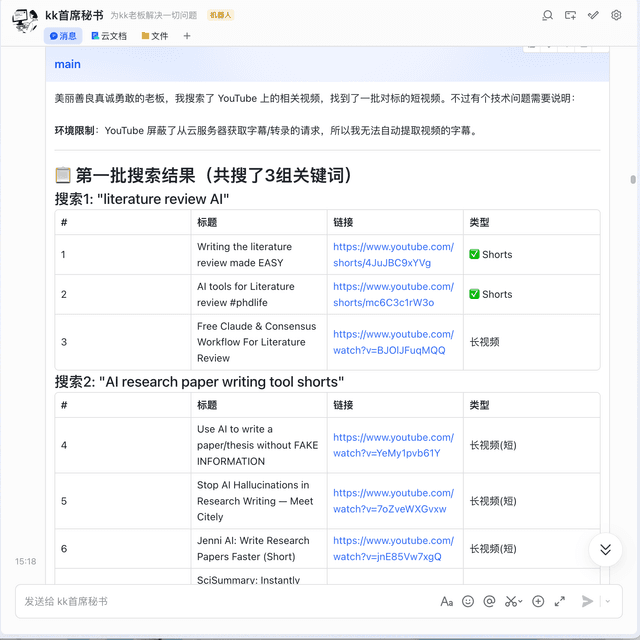
Task: Click the 机器人 badge
Action: click(x=220, y=16)
